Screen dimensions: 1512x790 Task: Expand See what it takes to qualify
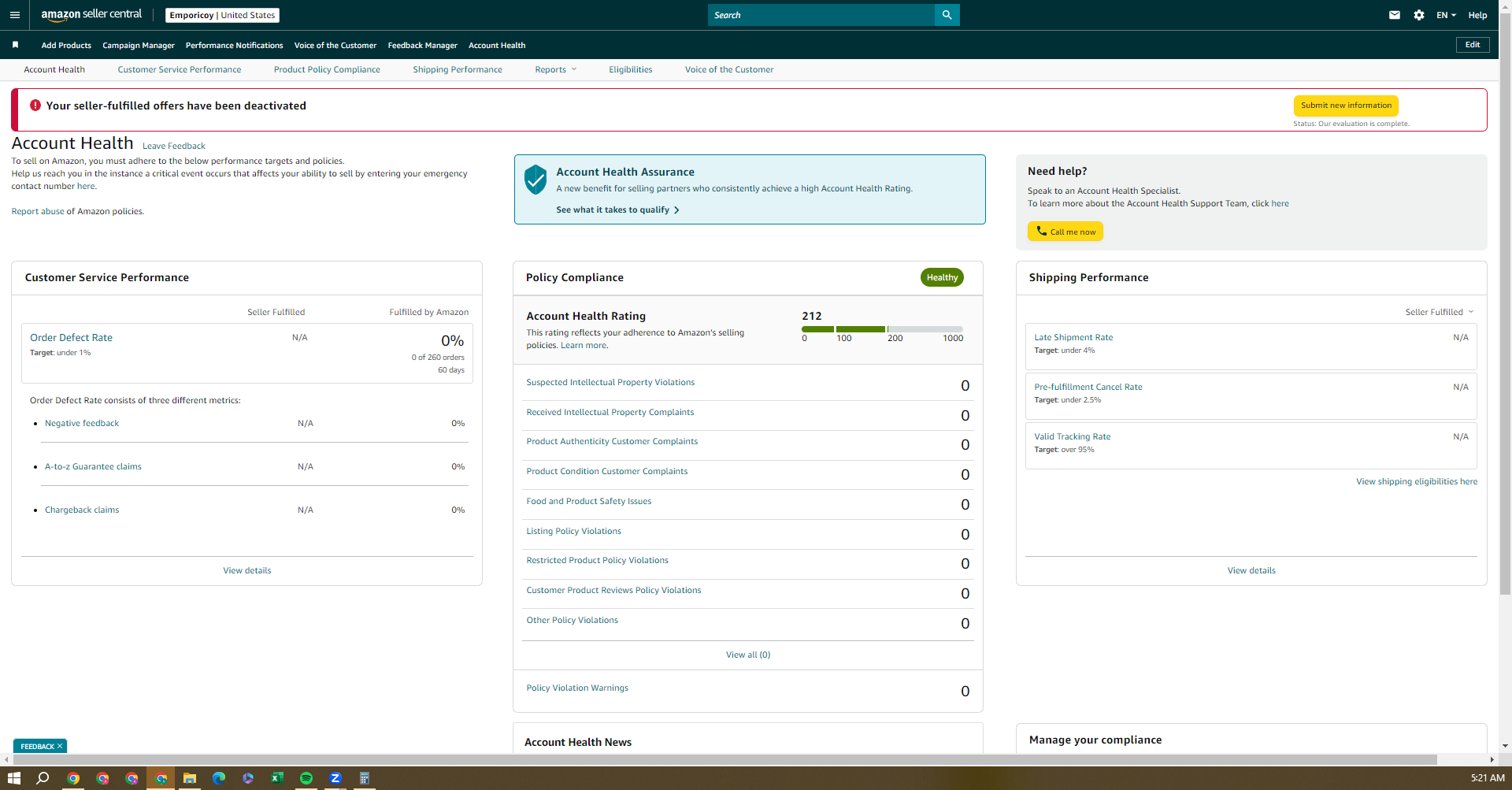[x=617, y=210]
